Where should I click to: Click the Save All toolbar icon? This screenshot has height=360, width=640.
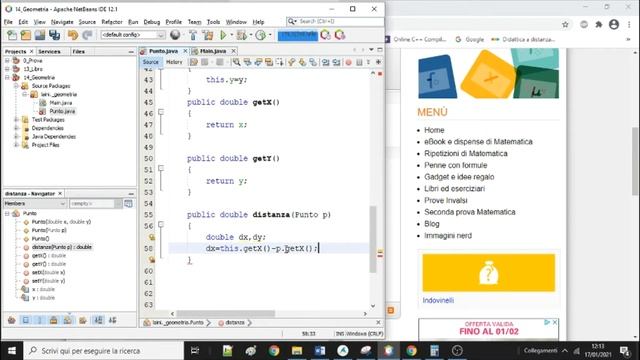click(x=54, y=35)
